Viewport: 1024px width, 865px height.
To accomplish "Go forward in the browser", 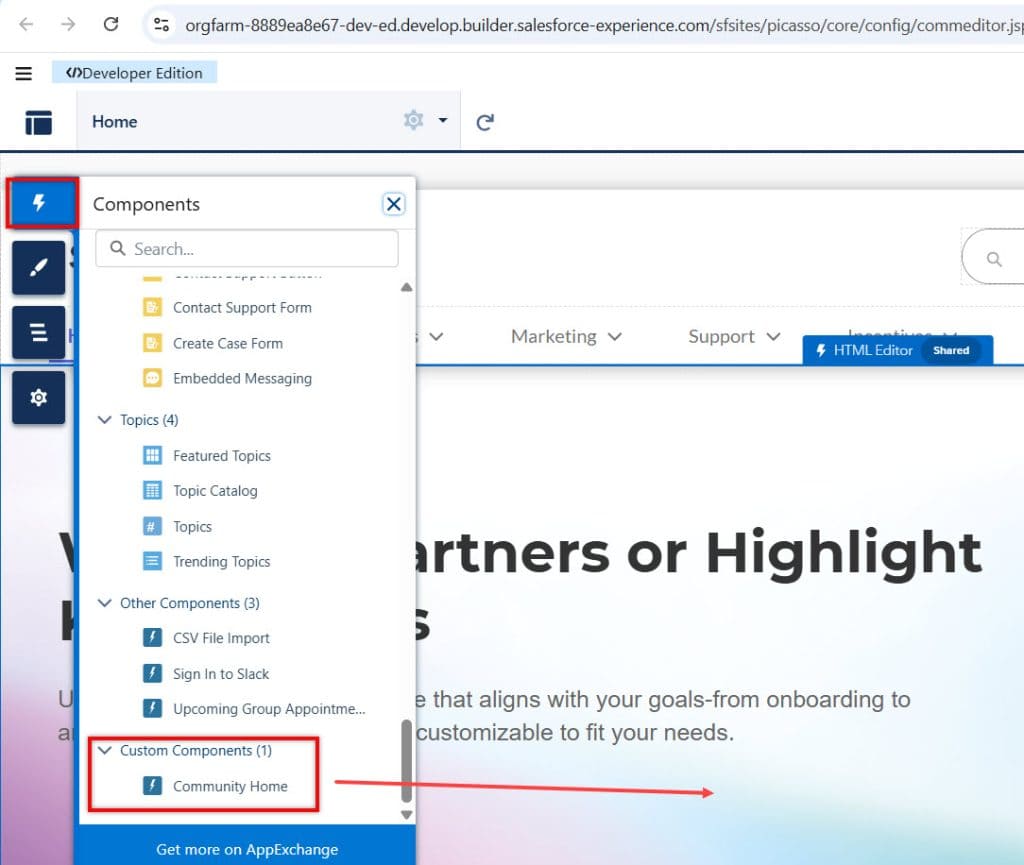I will (x=68, y=24).
